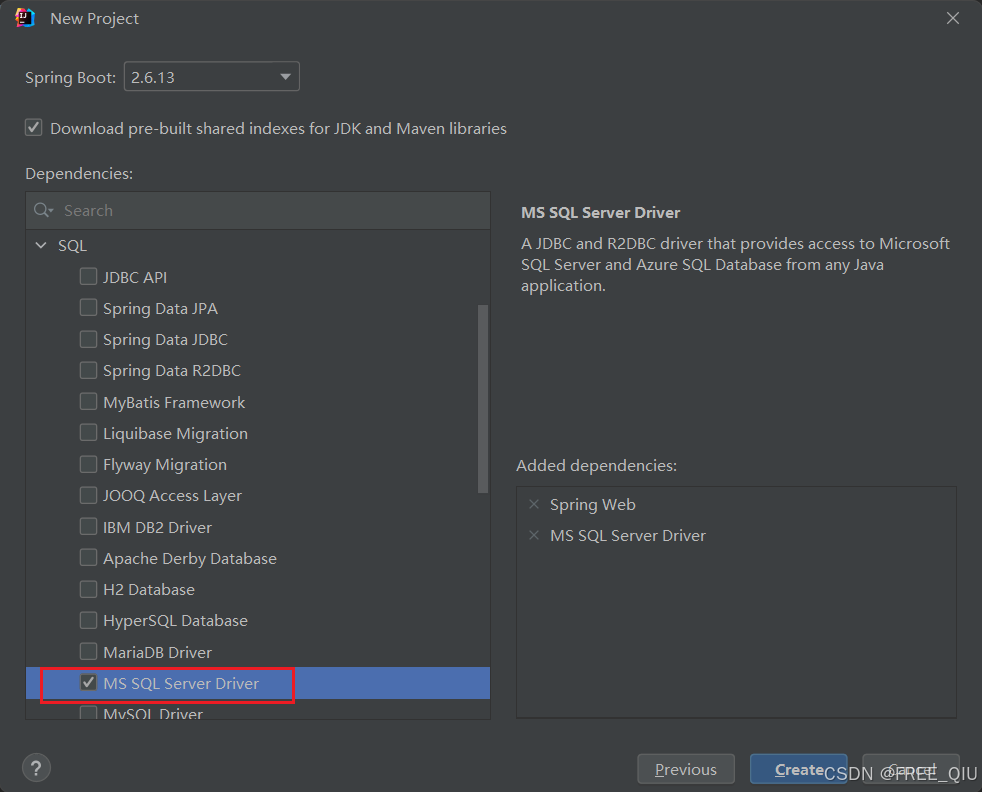
Task: Click the JOOQ Access Layer label text
Action: 172,496
